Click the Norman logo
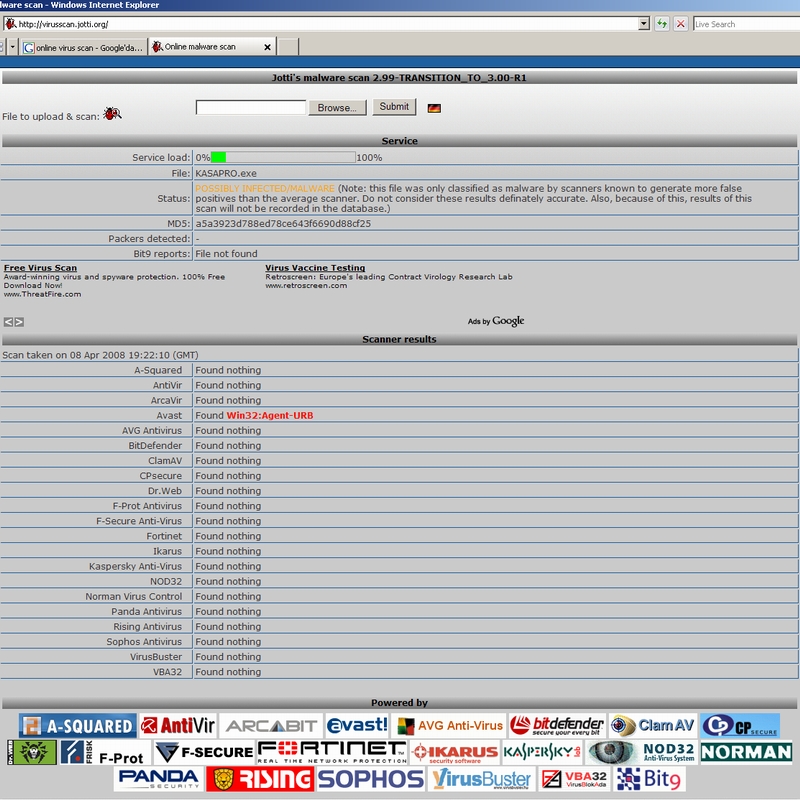Image resolution: width=800 pixels, height=801 pixels. 746,752
